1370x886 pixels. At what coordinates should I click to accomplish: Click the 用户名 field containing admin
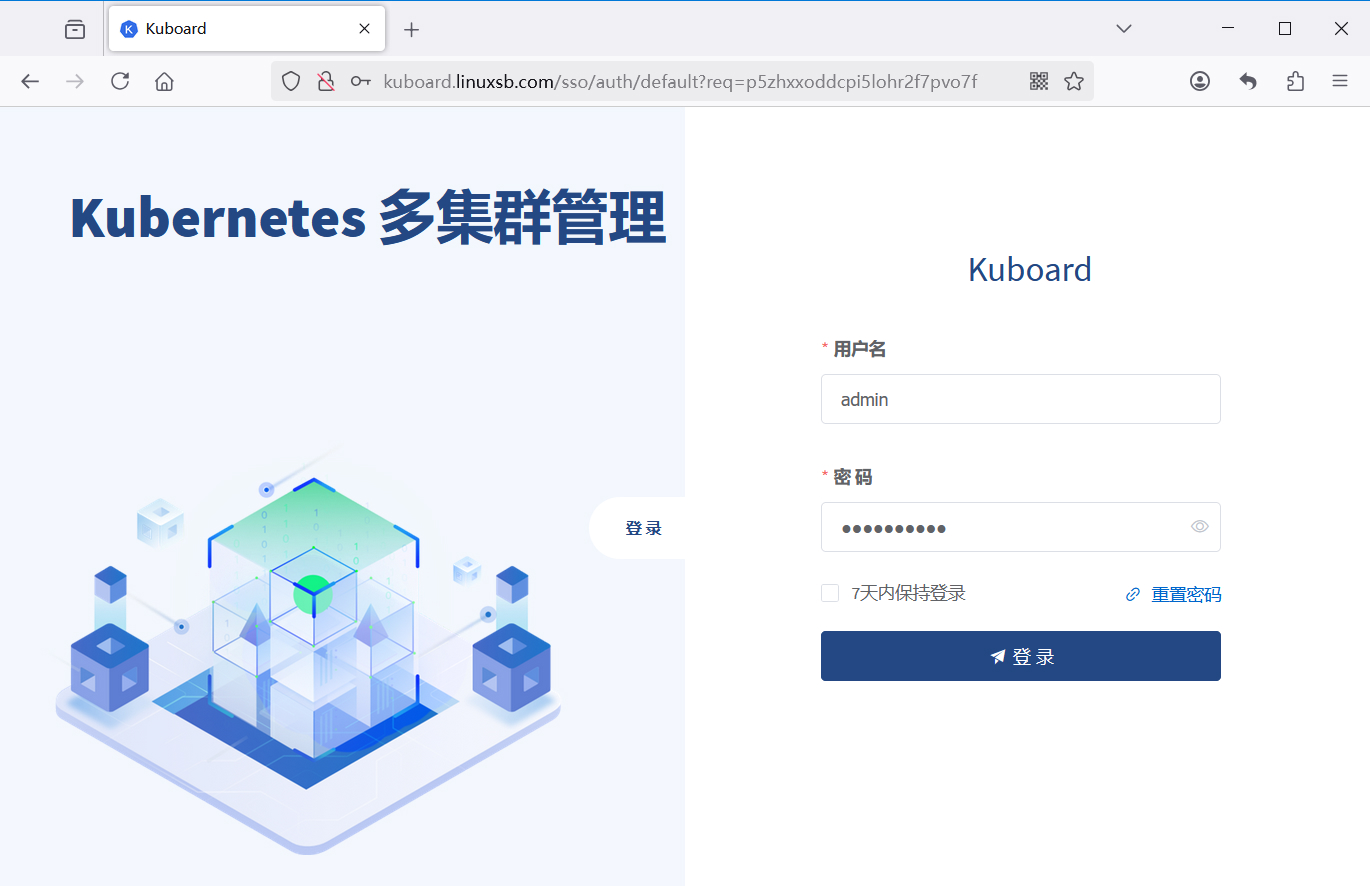[1020, 399]
